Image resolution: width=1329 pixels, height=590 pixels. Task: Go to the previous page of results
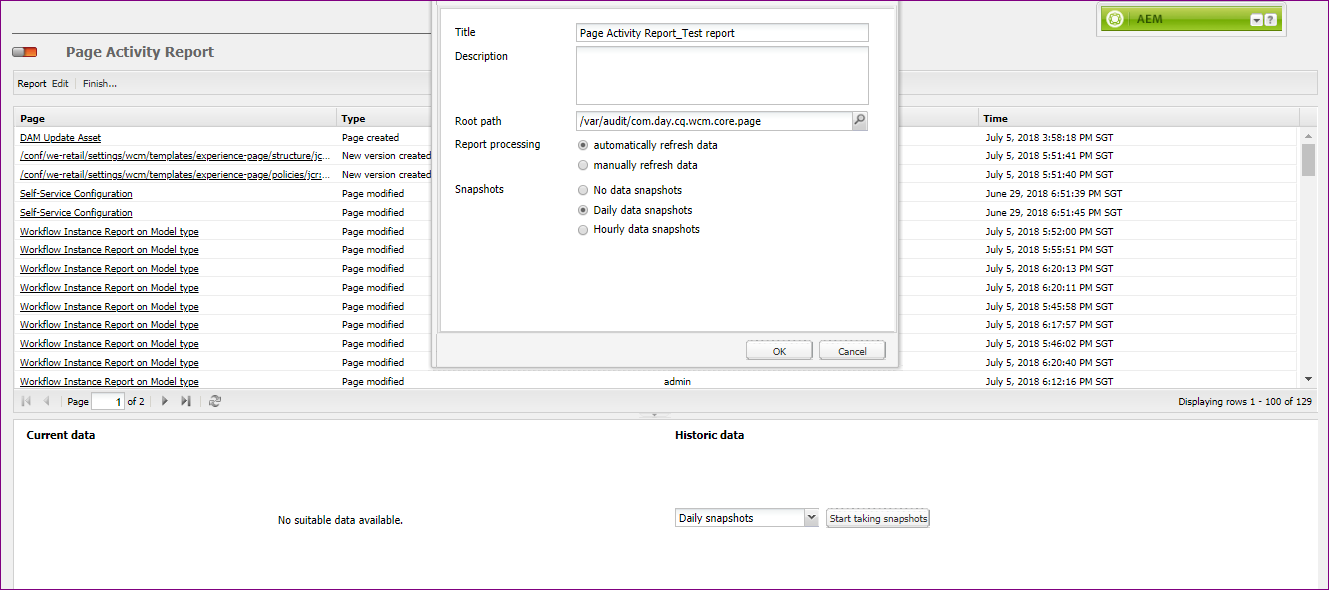[x=46, y=400]
